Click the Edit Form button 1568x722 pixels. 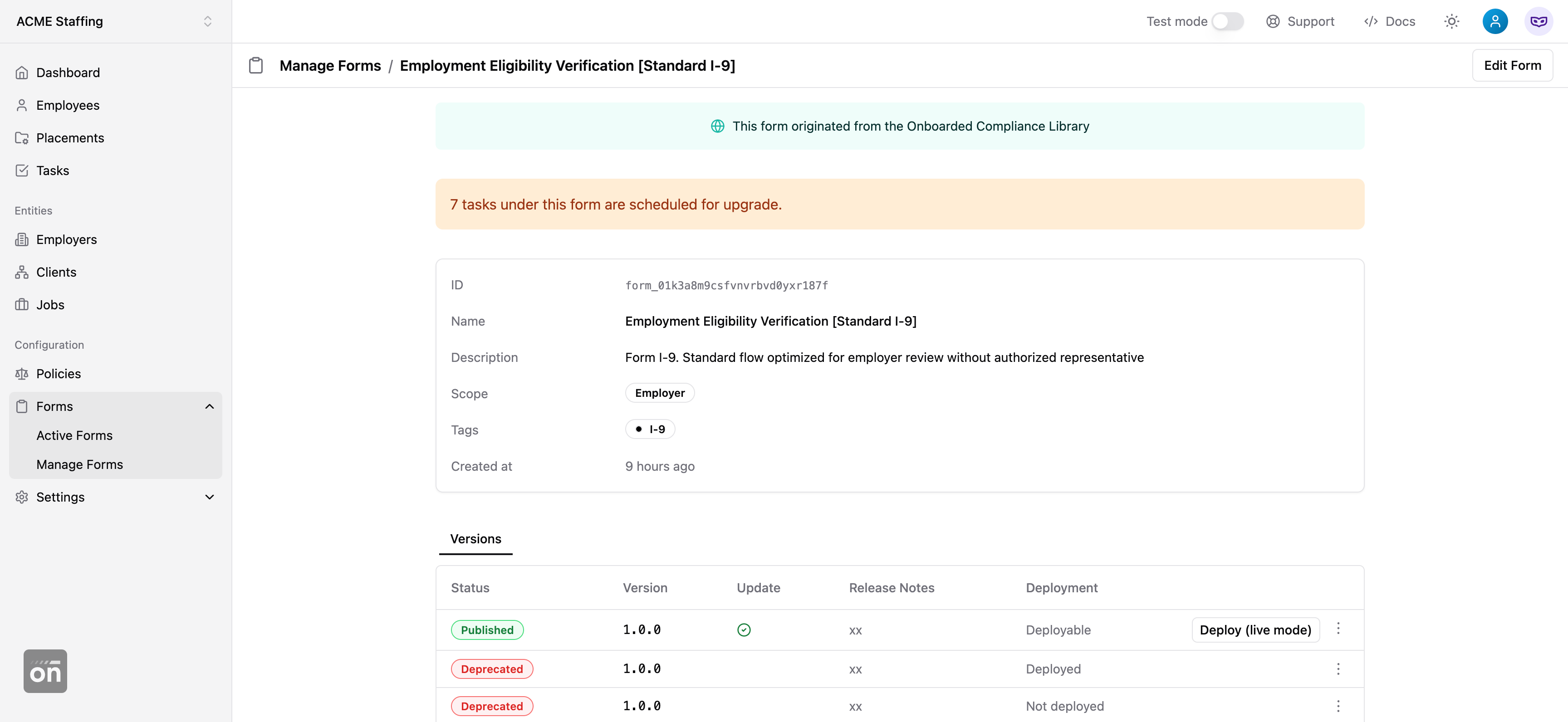tap(1512, 65)
